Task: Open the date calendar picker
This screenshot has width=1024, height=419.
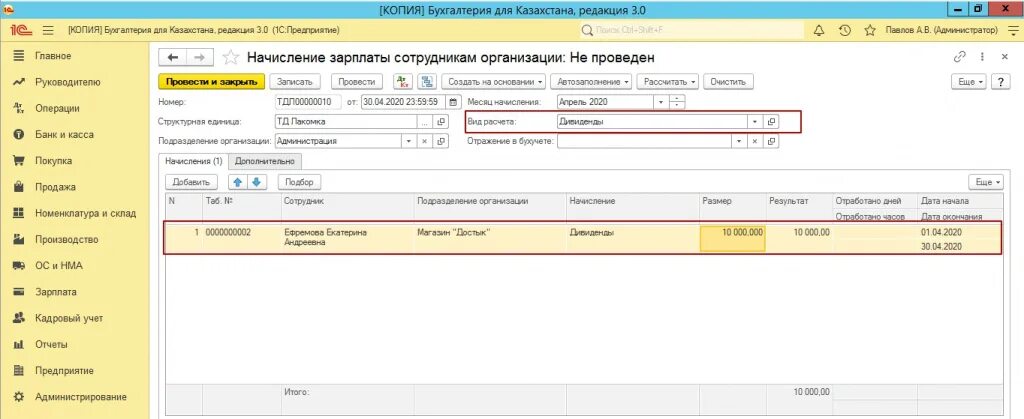Action: point(452,102)
